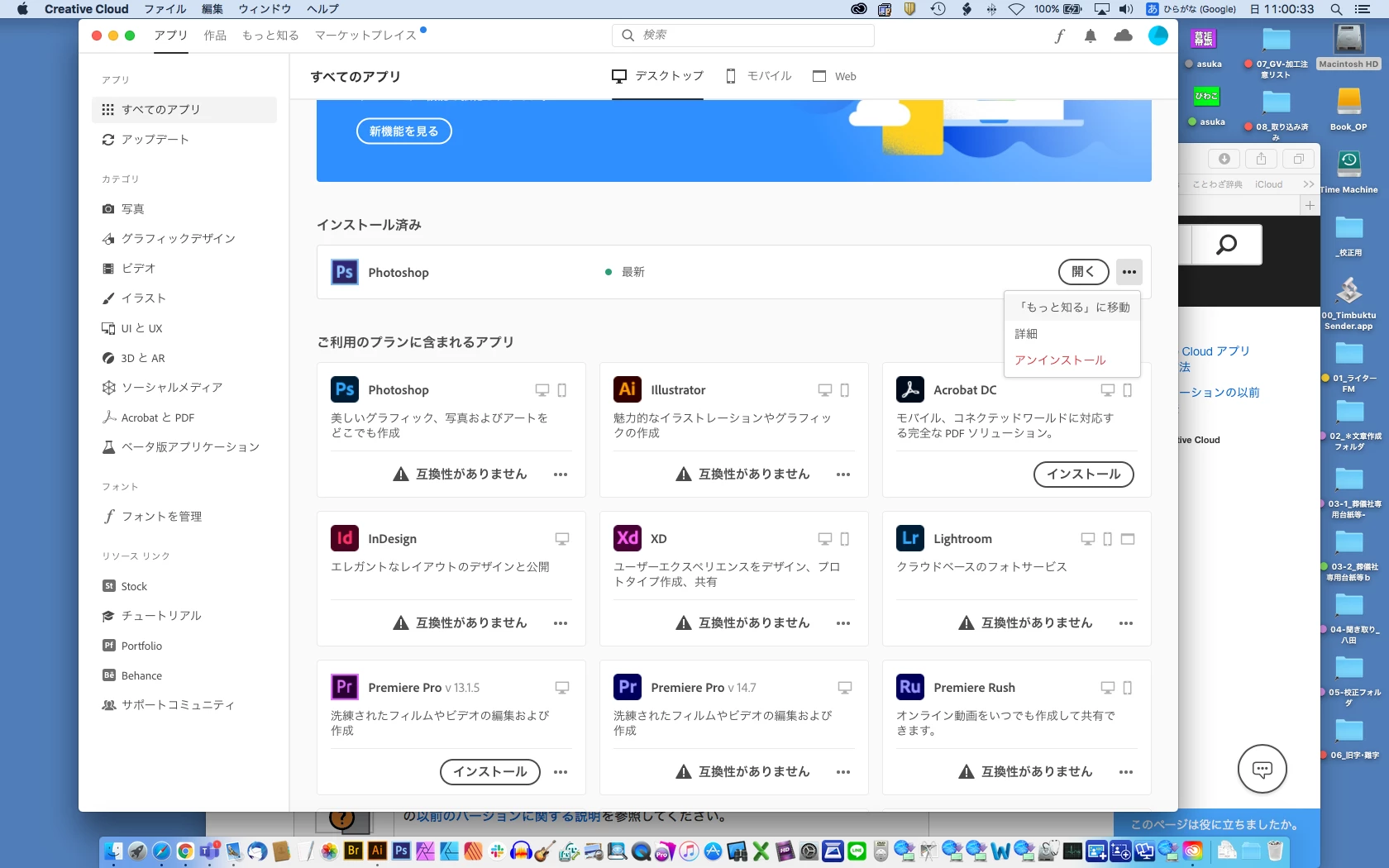Open the ヘルプ menu in menu bar
The image size is (1389, 868).
point(322,9)
